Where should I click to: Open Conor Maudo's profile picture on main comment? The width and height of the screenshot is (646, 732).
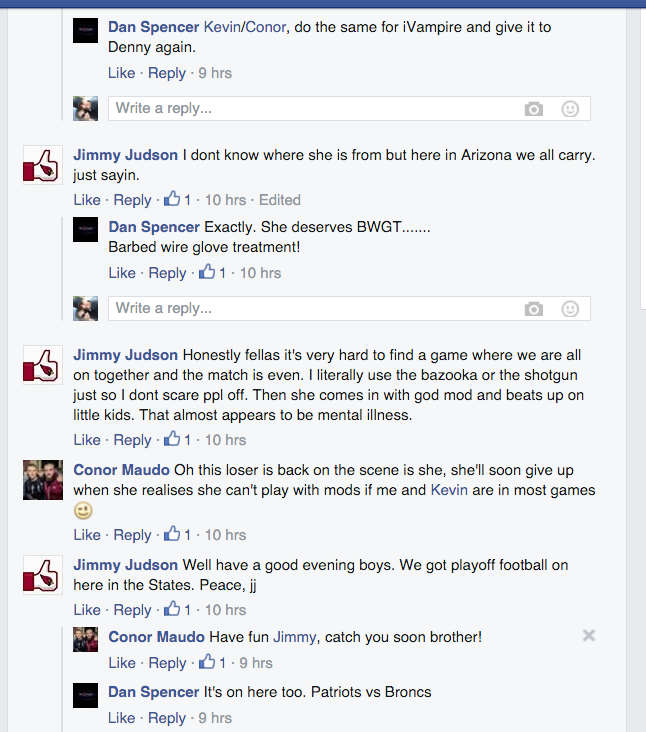tap(43, 480)
